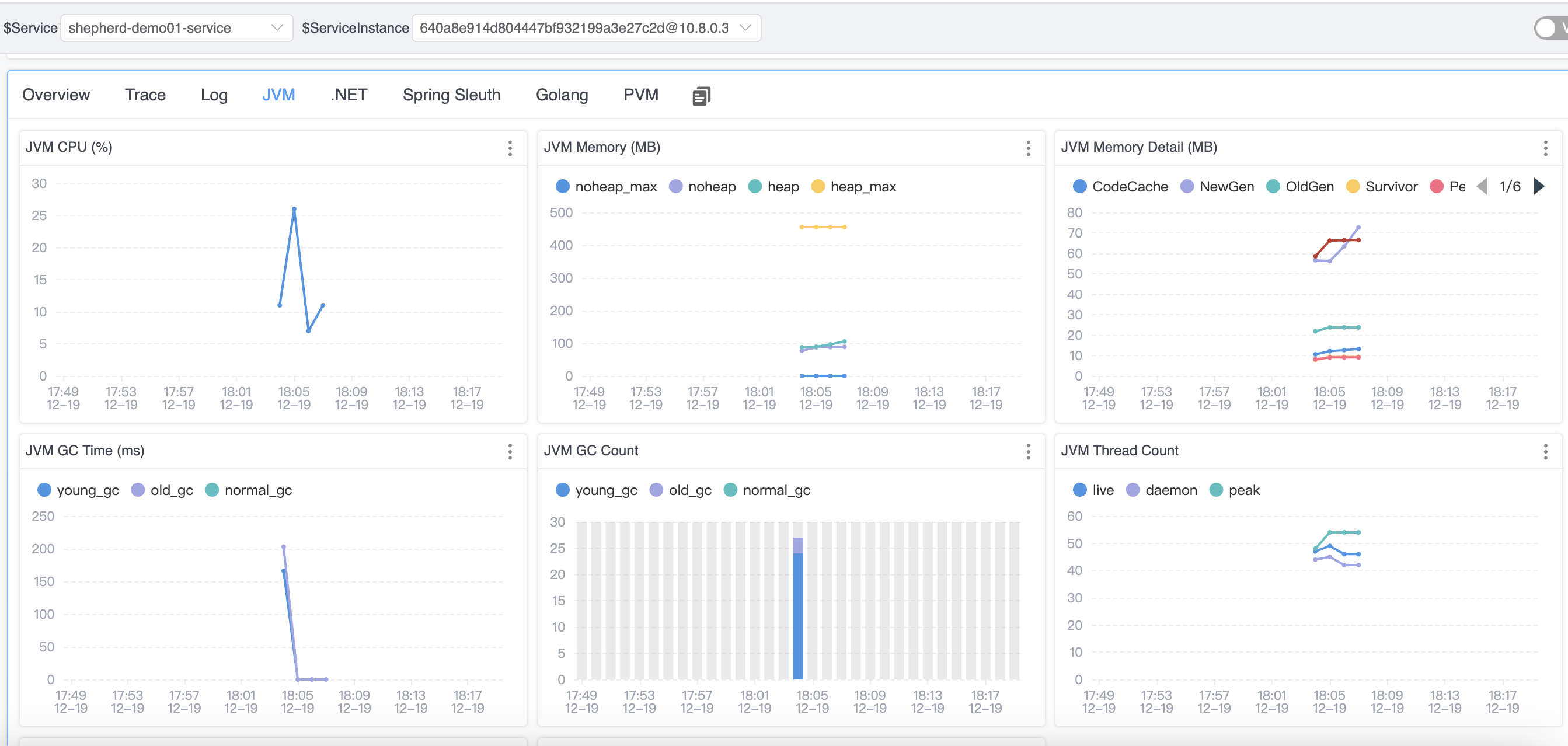
Task: Open the JVM GC Time panel options menu
Action: pyautogui.click(x=510, y=451)
